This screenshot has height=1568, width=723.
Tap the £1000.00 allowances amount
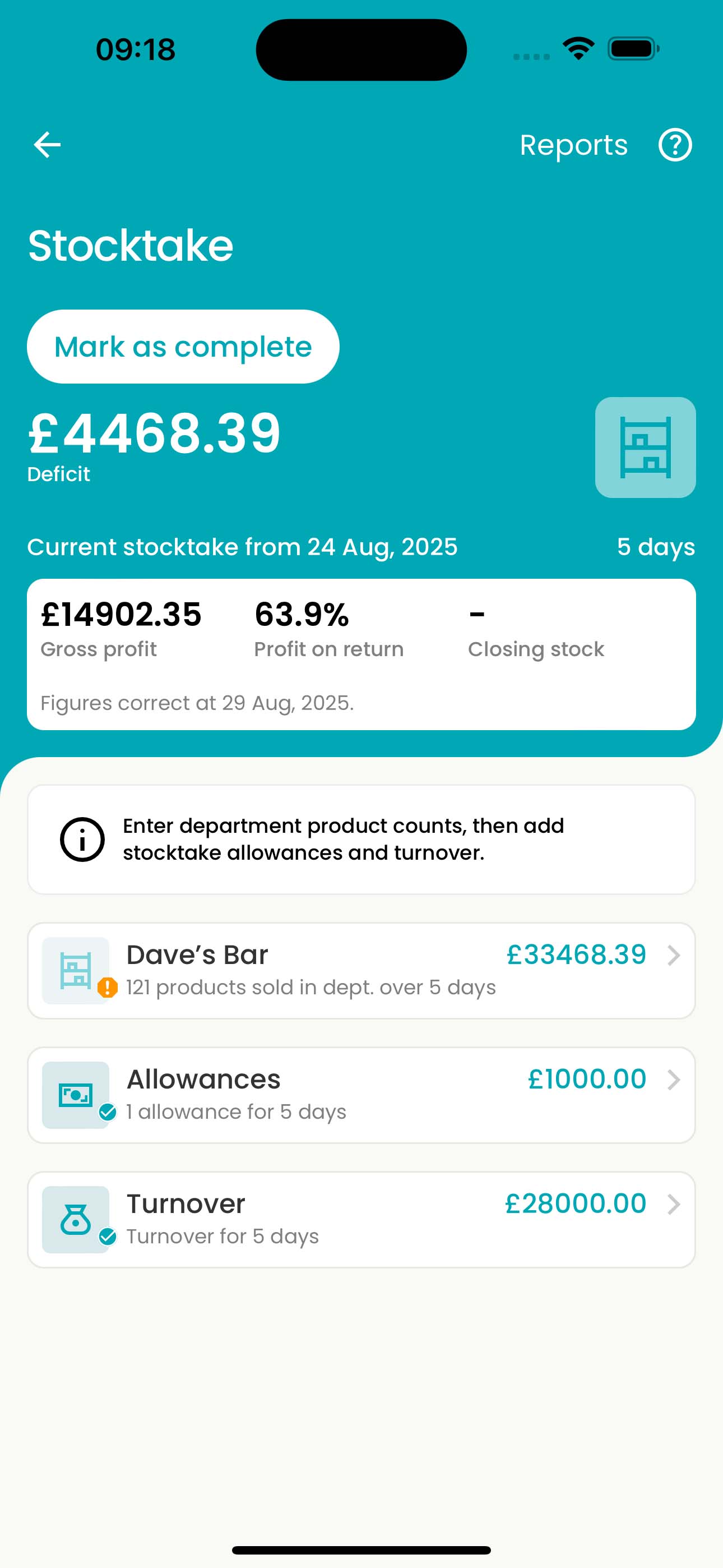pyautogui.click(x=587, y=1079)
